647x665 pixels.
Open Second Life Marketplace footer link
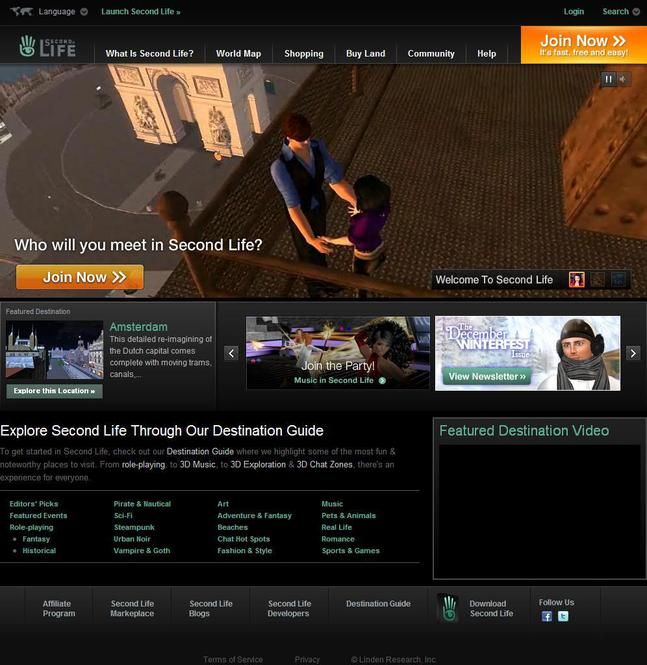point(132,609)
